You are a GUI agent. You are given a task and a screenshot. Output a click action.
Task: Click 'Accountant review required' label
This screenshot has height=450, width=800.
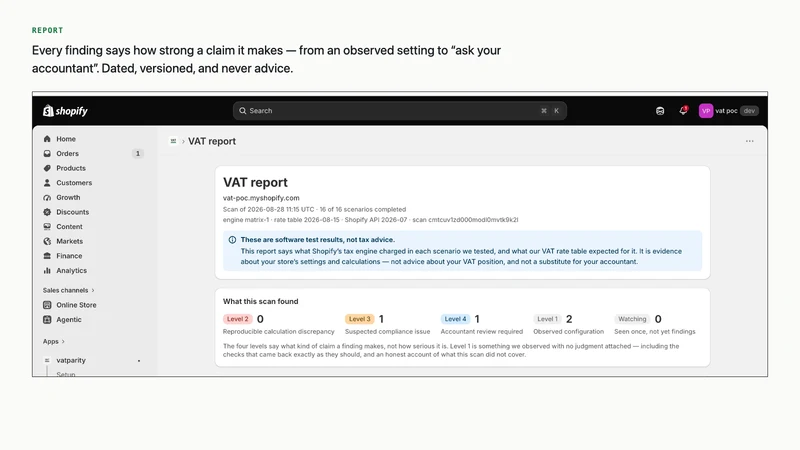pos(482,332)
